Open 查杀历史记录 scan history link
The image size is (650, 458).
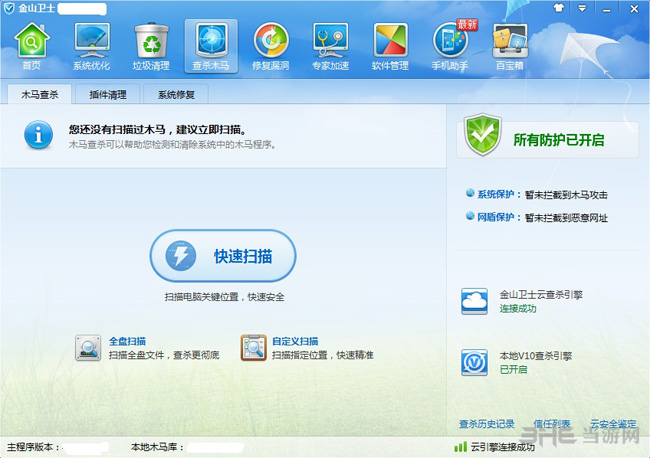click(x=486, y=424)
